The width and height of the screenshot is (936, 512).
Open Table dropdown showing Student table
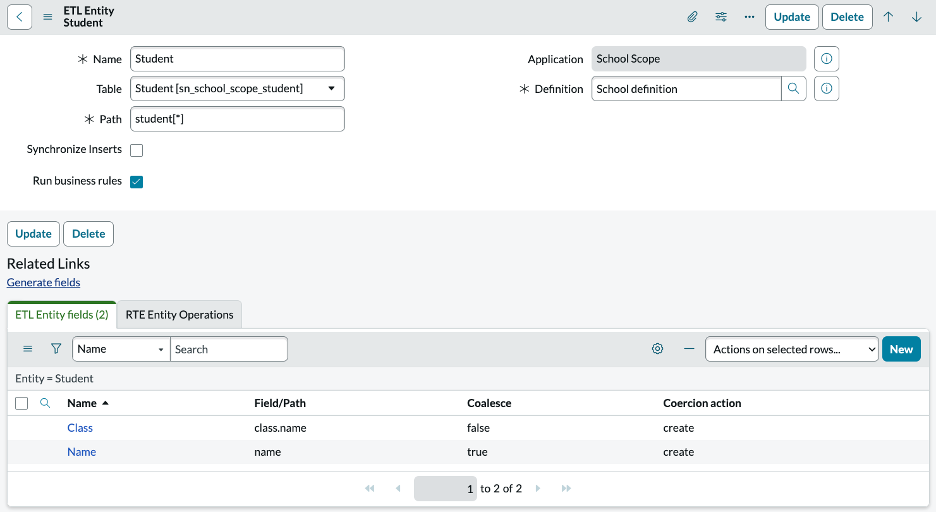coord(237,88)
